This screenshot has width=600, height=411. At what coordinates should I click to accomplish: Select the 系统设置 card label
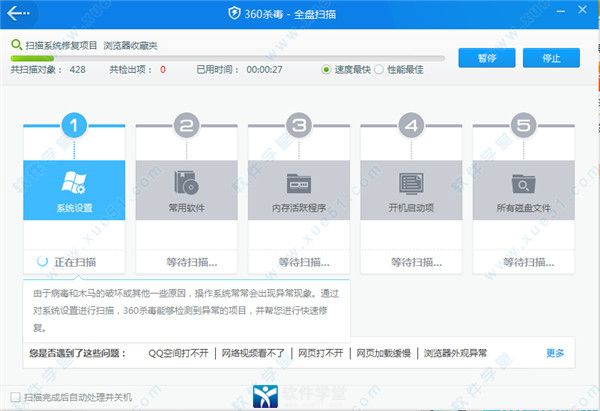[74, 208]
